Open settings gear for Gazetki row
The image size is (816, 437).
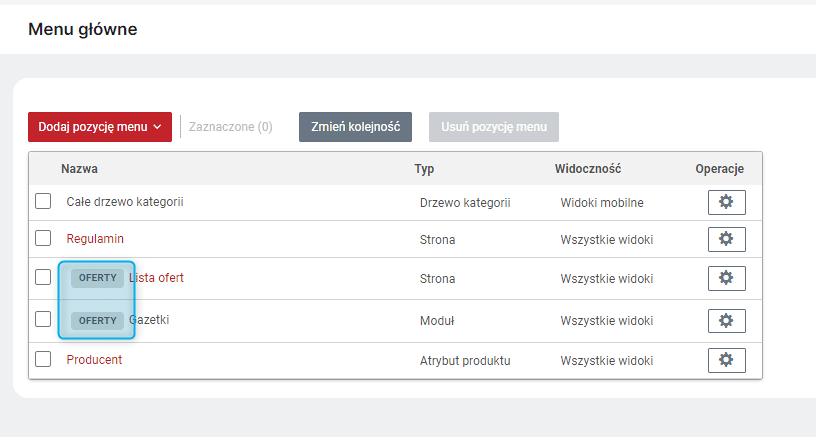pyautogui.click(x=726, y=320)
